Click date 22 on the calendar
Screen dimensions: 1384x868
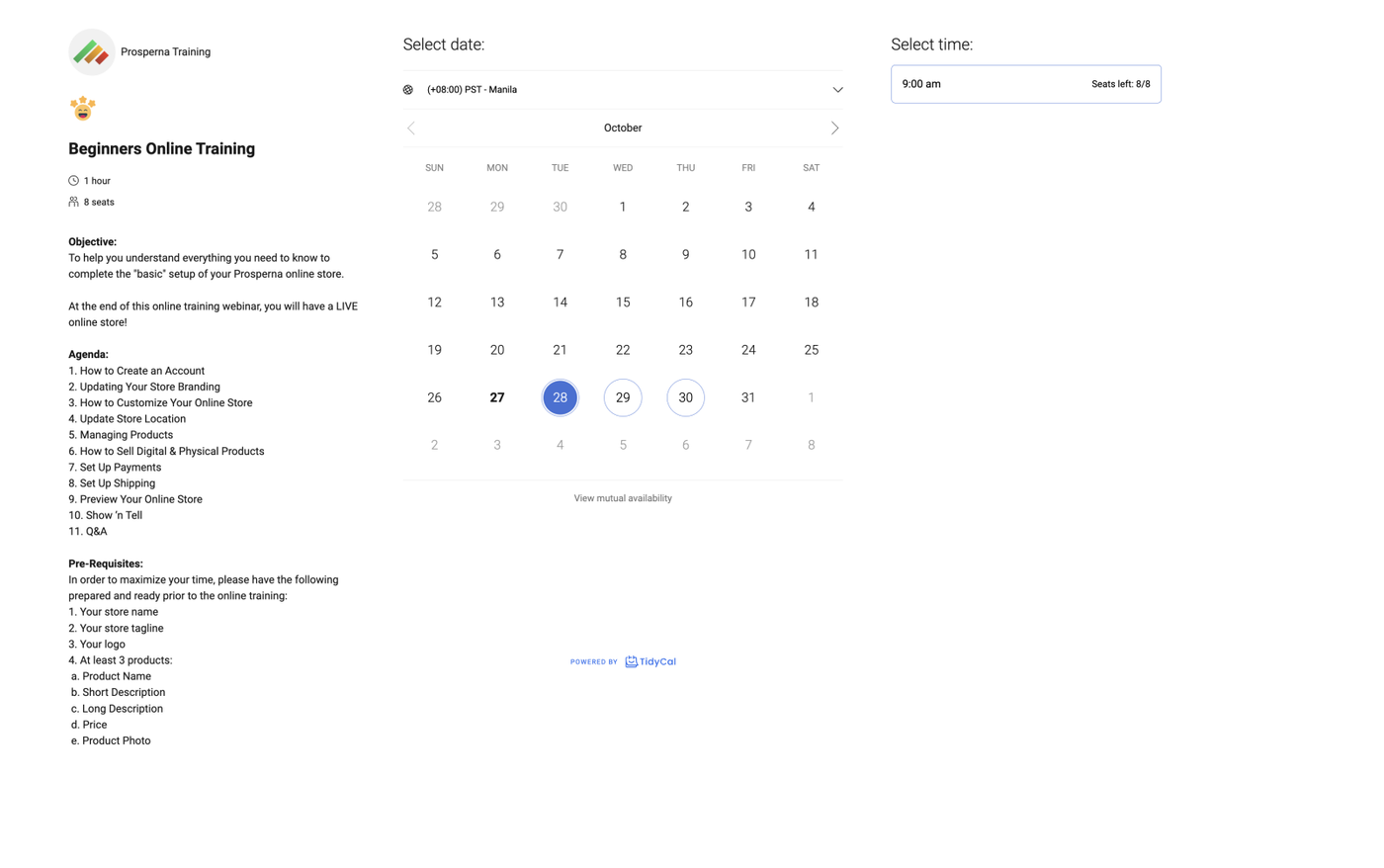pos(623,350)
